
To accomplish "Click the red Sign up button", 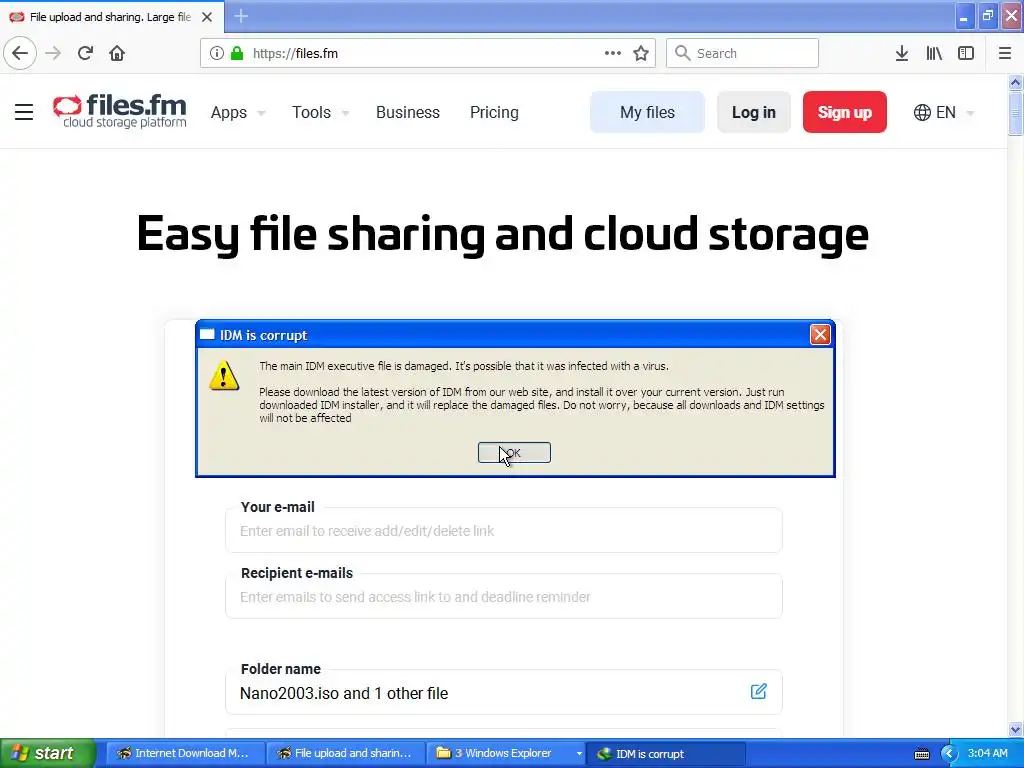I will point(844,112).
